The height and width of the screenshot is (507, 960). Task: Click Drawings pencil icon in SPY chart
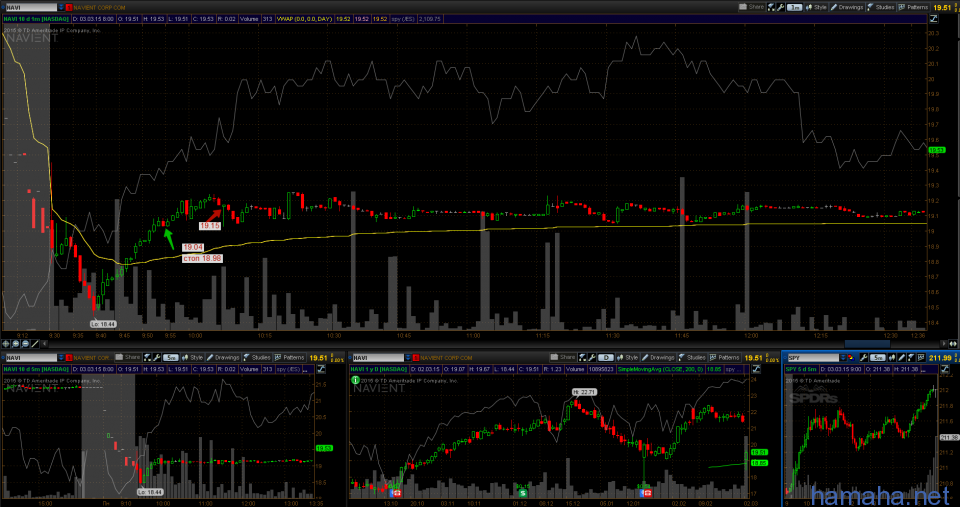tap(902, 357)
